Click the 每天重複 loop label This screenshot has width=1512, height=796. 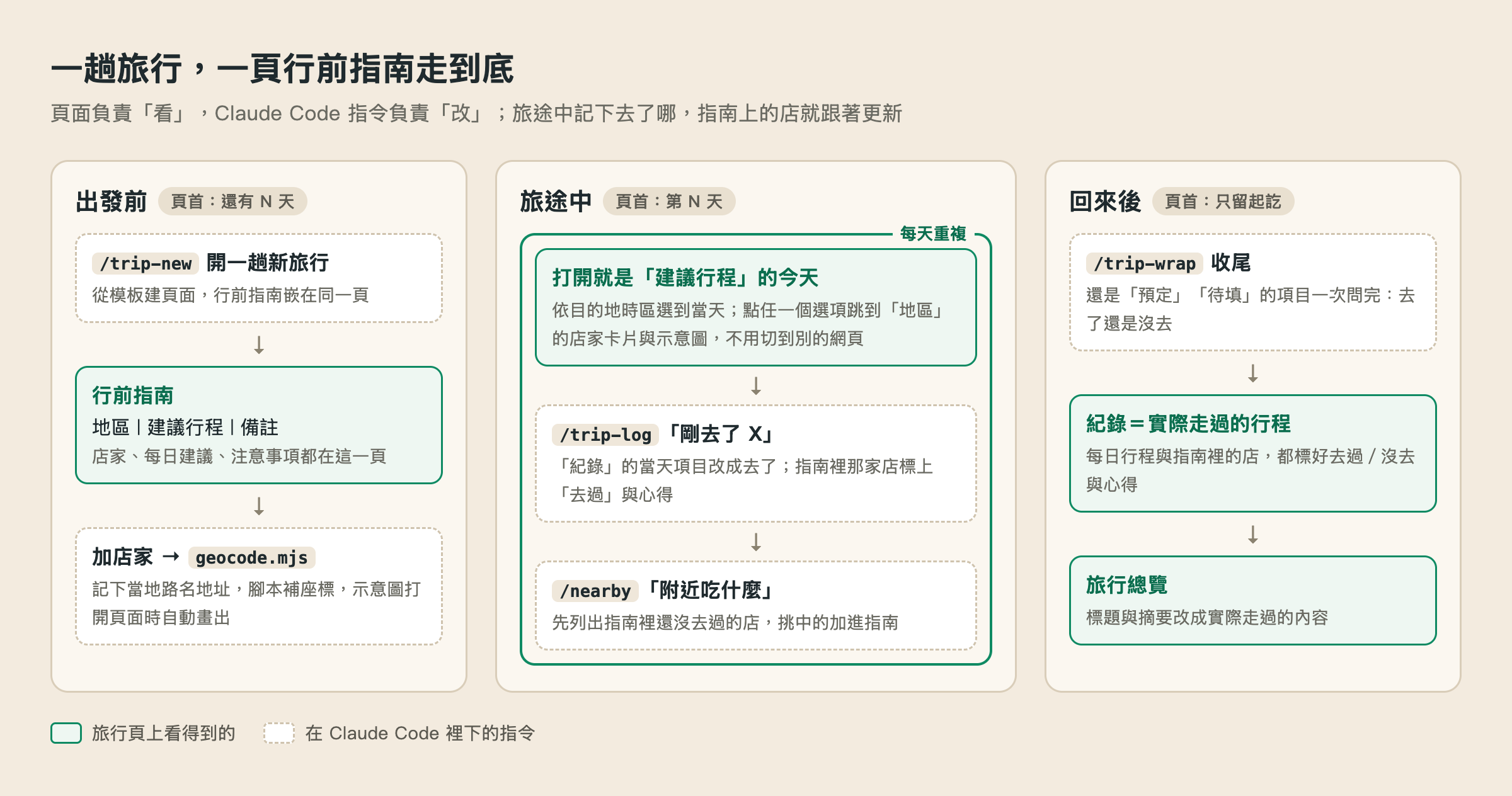click(x=933, y=234)
